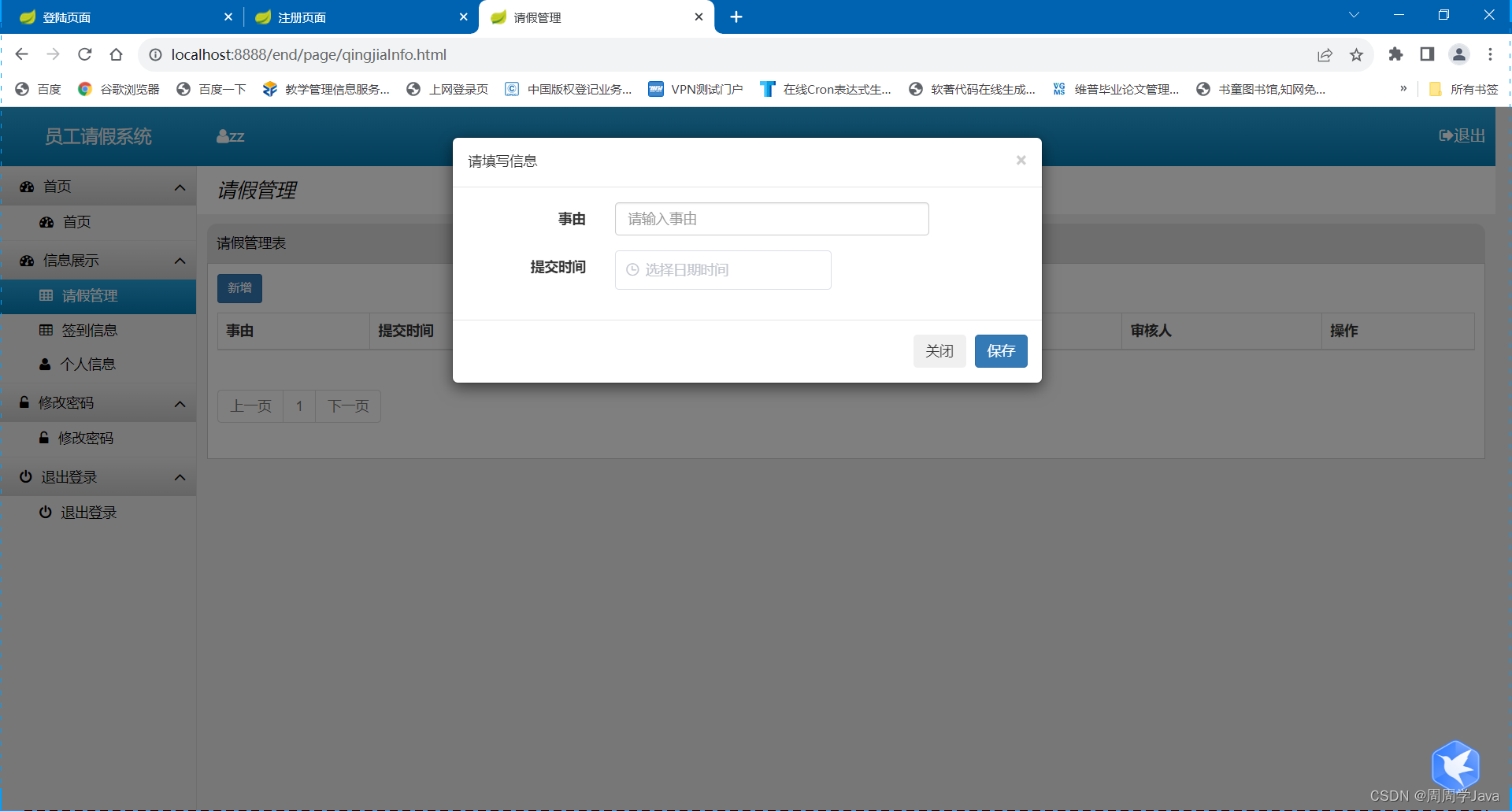This screenshot has width=1512, height=811.
Task: Select the home icon beside 首页 menu
Action: click(x=26, y=187)
